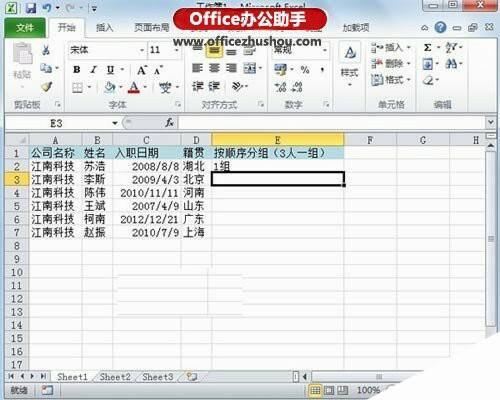The image size is (500, 400).
Task: Click the Find and Select binoculars icon
Action: pyautogui.click(x=451, y=64)
